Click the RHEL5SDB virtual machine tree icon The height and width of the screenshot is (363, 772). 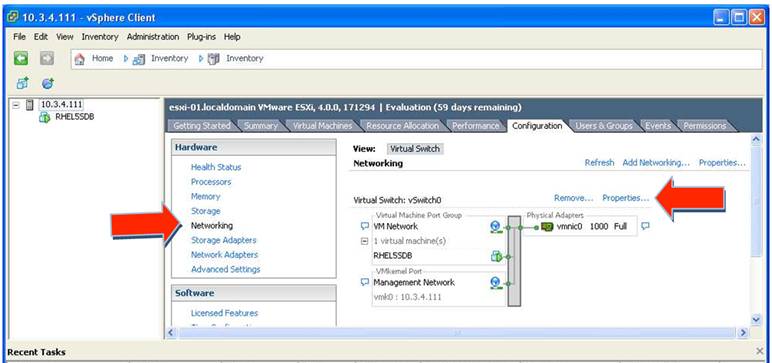click(x=45, y=117)
